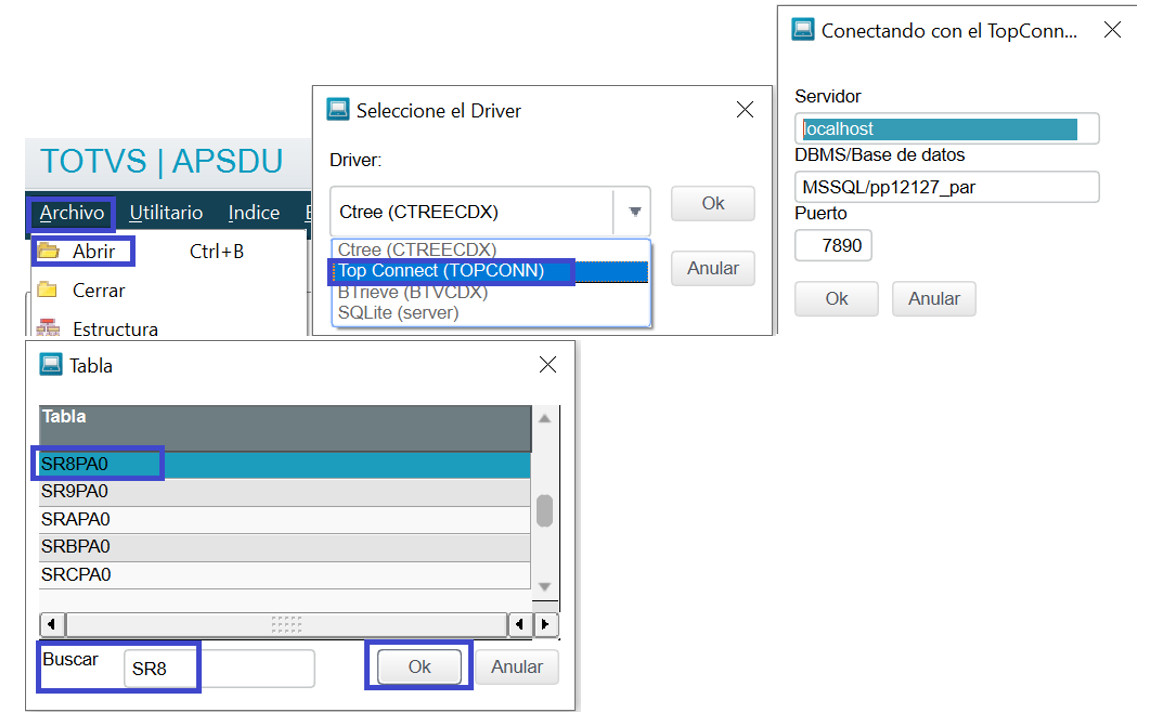Click the Tabla column header
Screen dimensions: 1153x723
pos(285,428)
